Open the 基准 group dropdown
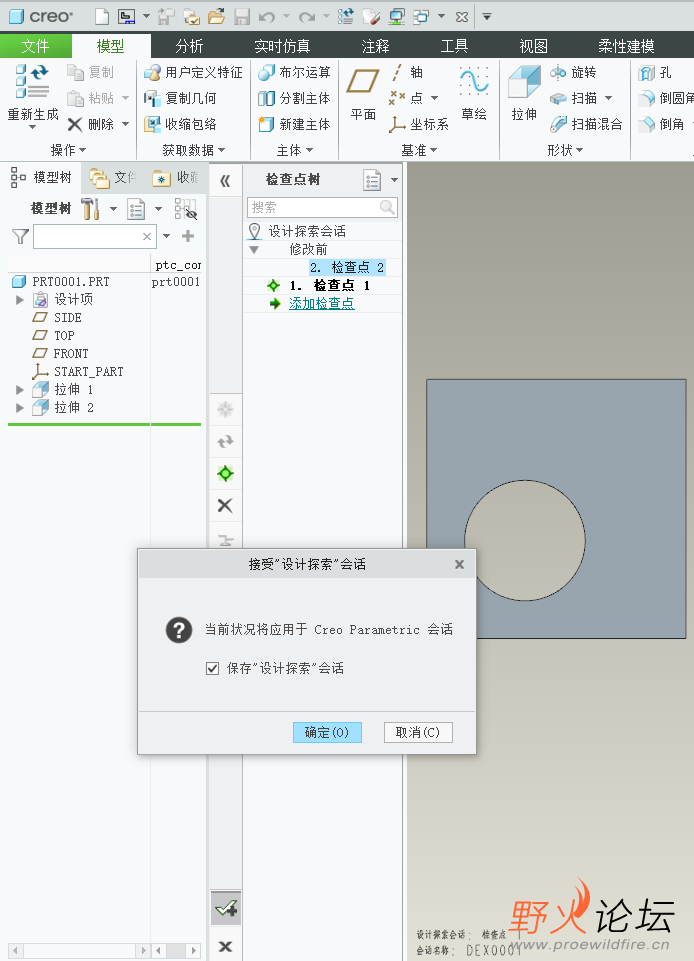The image size is (694, 961). [x=419, y=150]
